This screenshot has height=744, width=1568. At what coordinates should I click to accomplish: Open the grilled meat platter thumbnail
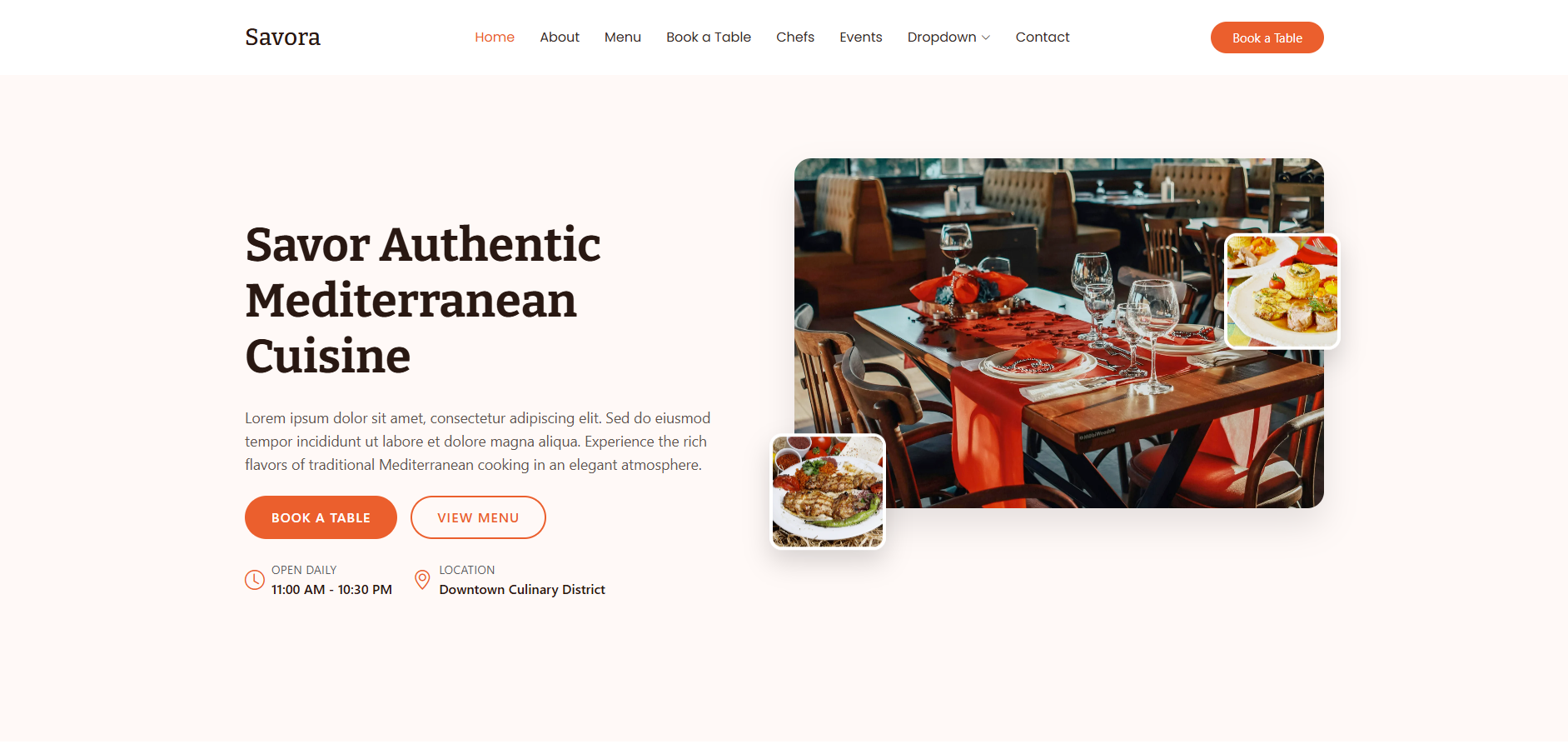pos(828,492)
